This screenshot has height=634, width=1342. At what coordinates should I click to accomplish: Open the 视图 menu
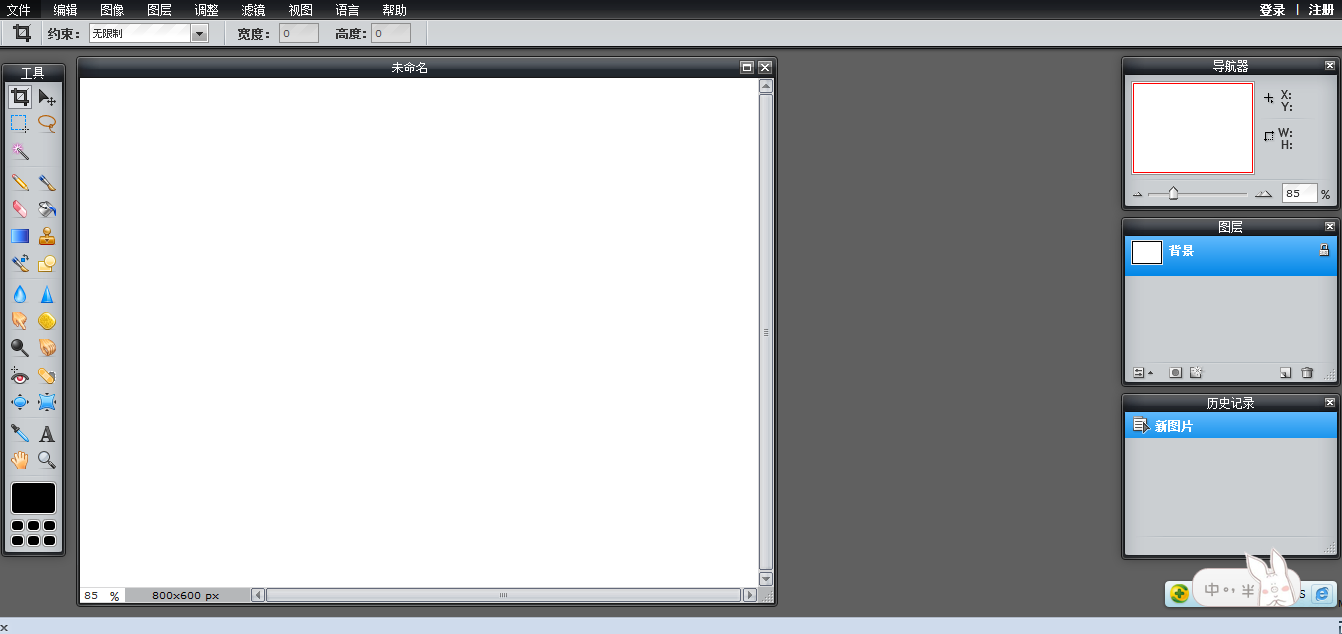click(x=300, y=10)
